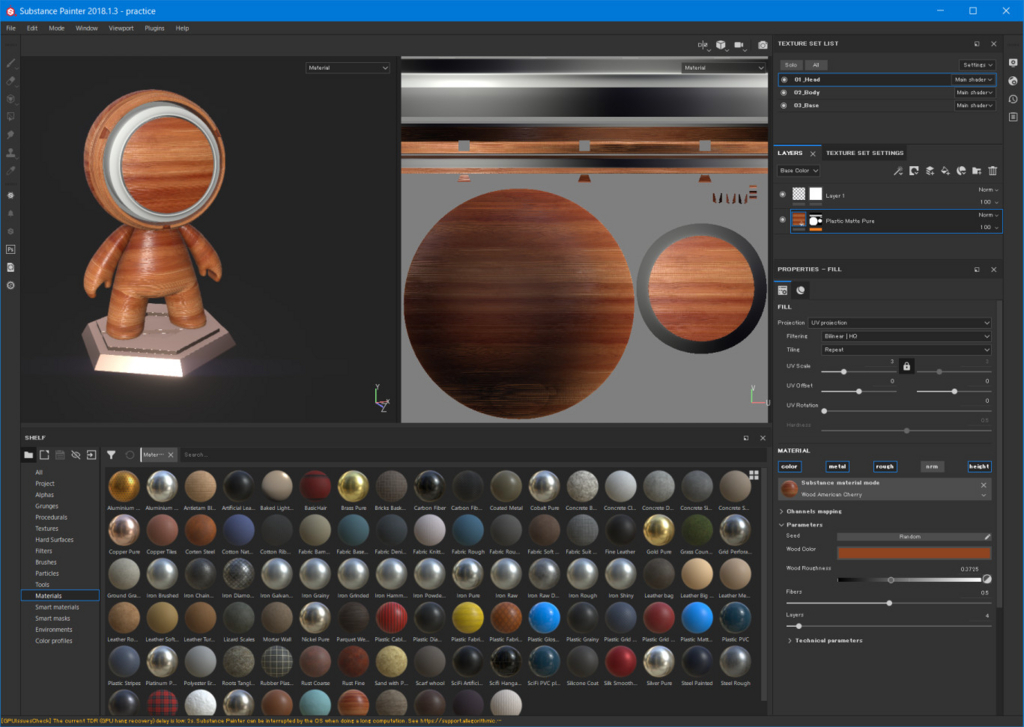Click the All button in Texture Set List
1024x727 pixels.
(x=816, y=65)
